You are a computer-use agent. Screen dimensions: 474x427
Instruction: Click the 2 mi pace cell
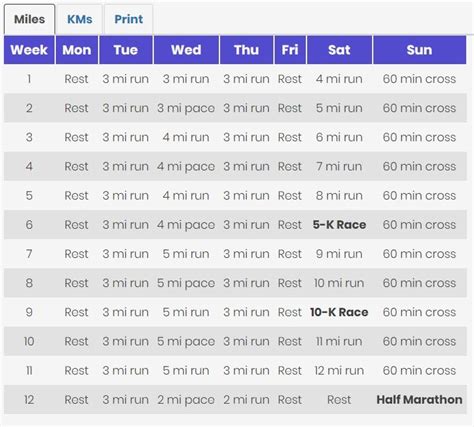pos(186,400)
